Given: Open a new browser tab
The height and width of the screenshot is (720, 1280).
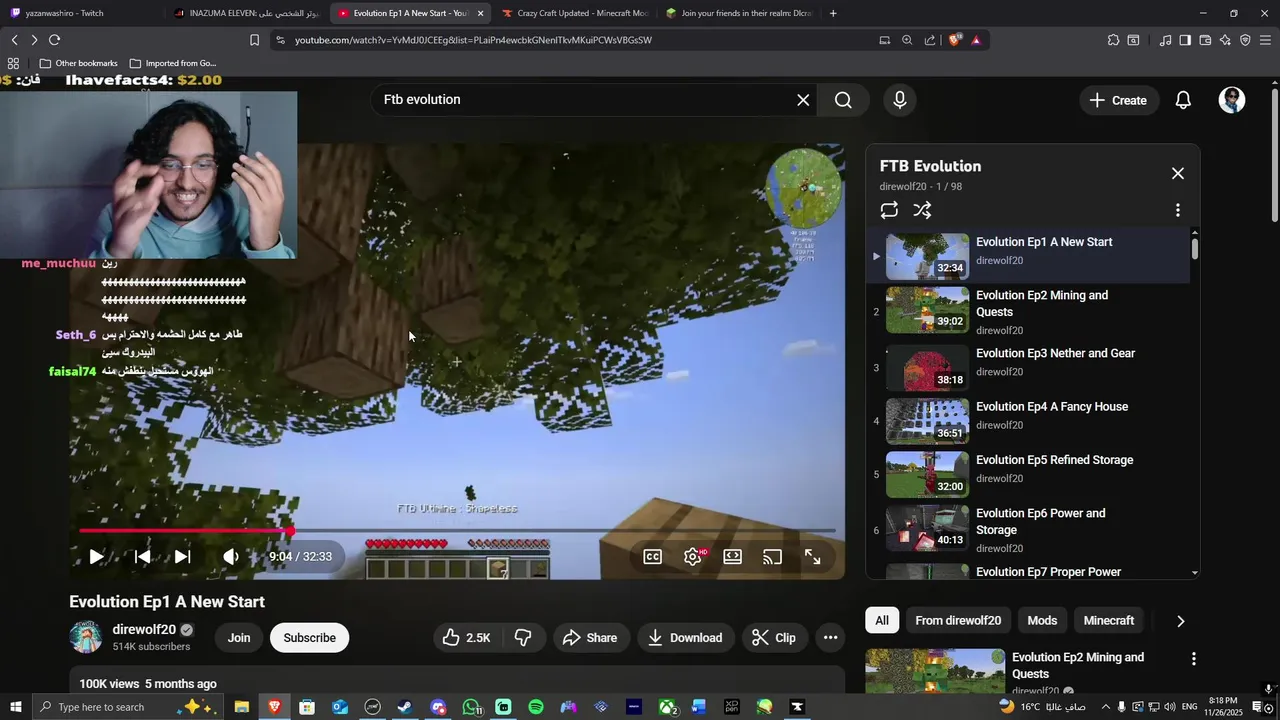Looking at the screenshot, I should point(833,13).
